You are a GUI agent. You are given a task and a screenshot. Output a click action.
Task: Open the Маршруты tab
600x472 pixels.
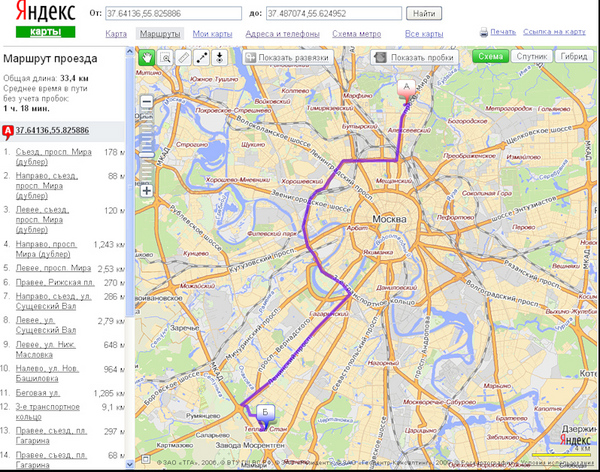click(x=160, y=34)
